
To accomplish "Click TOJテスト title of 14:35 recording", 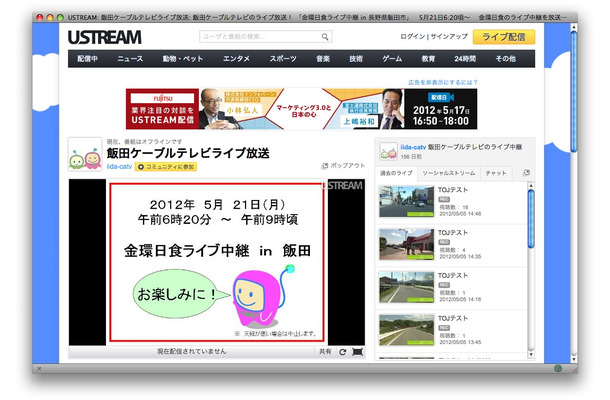I will 453,233.
